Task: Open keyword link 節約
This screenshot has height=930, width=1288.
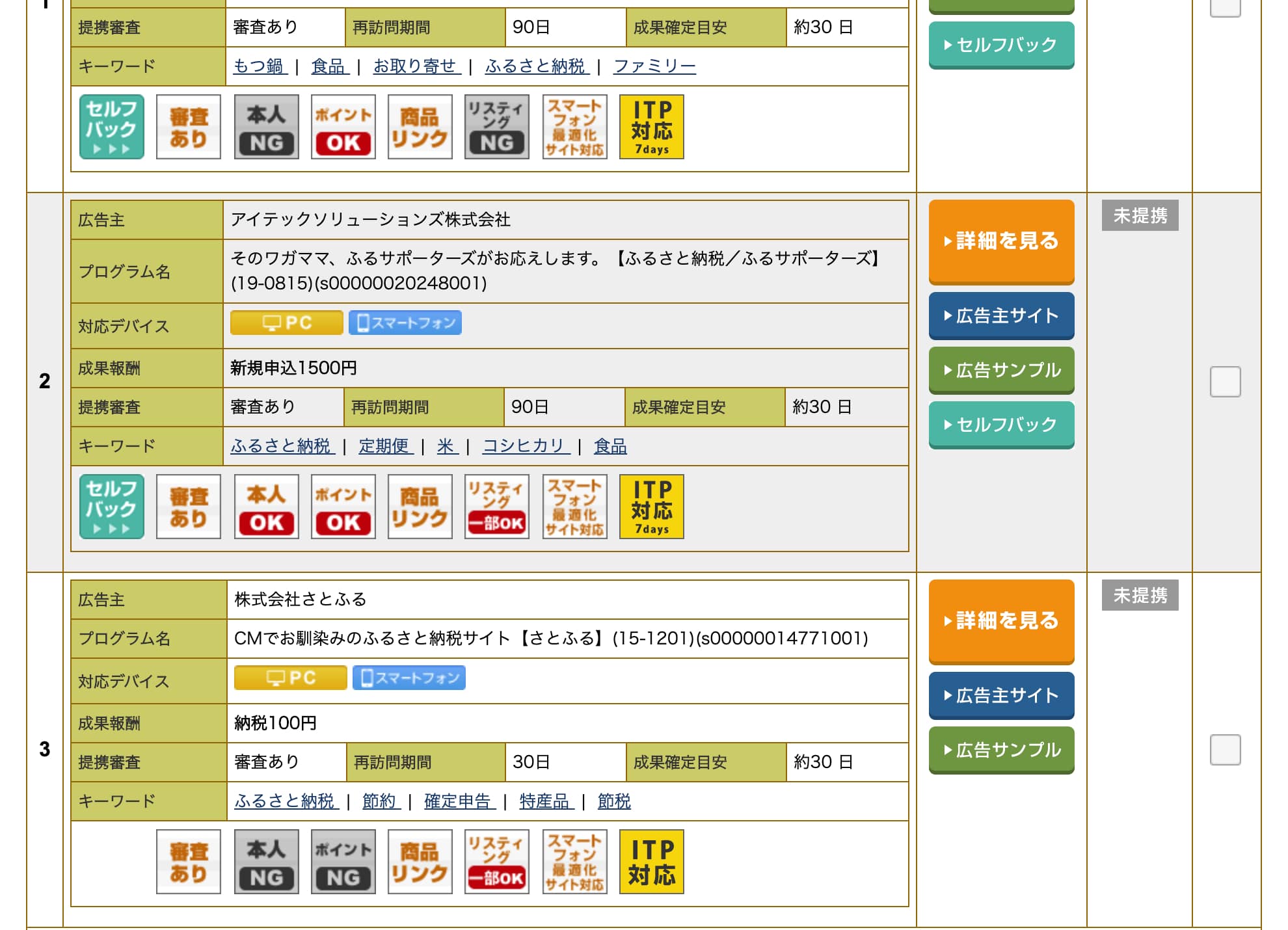Action: [x=381, y=801]
